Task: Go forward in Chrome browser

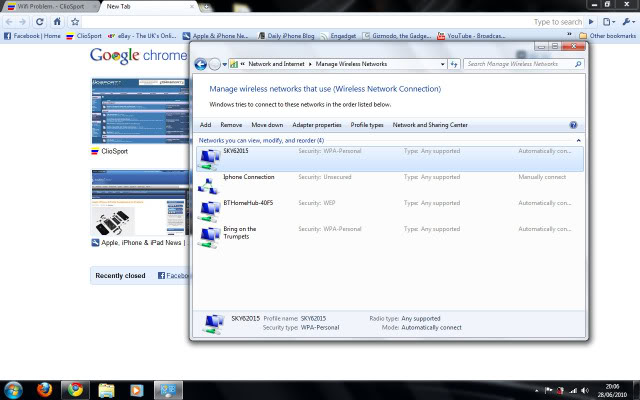Action: (x=23, y=22)
